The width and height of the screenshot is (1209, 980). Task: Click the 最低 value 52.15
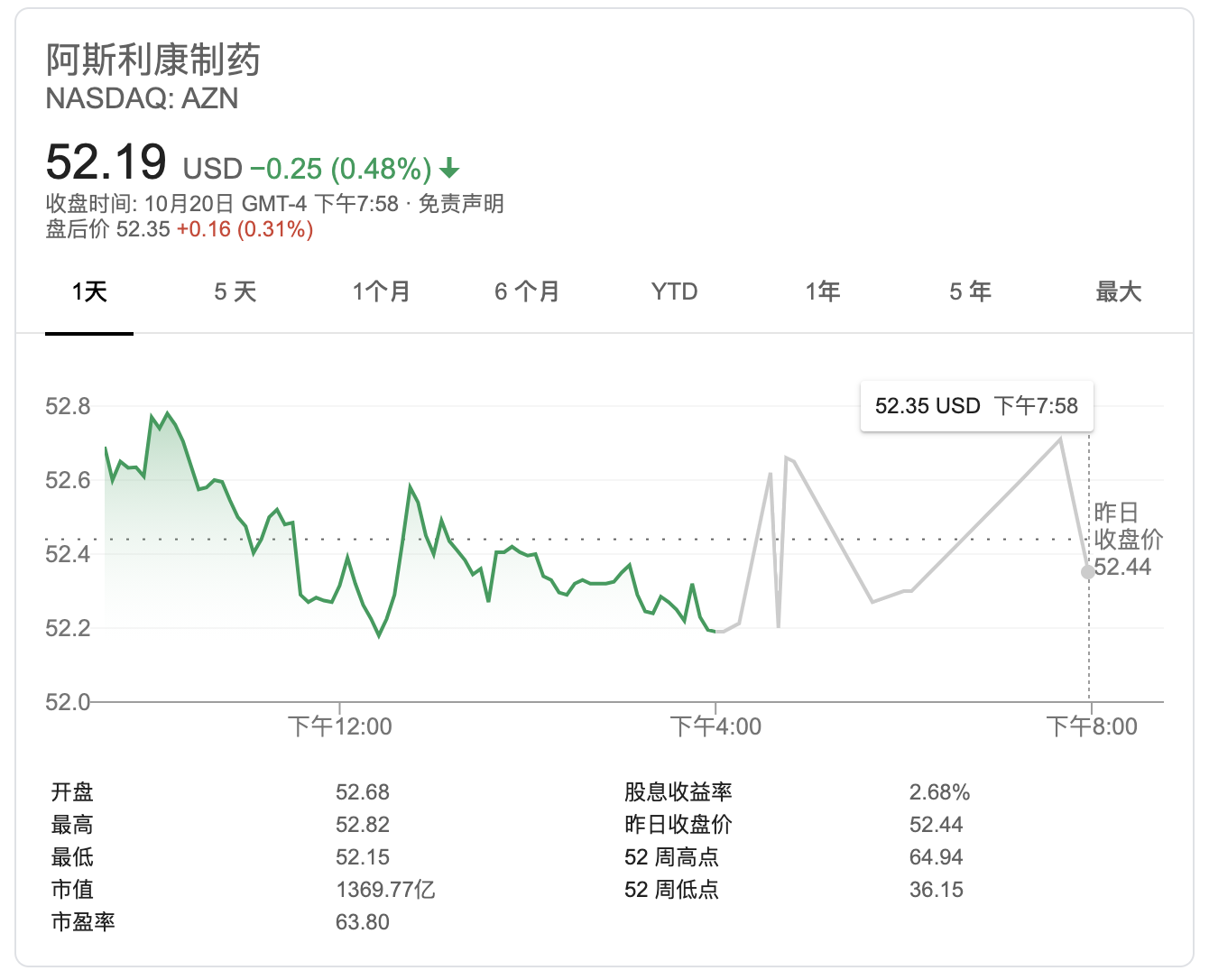[363, 857]
